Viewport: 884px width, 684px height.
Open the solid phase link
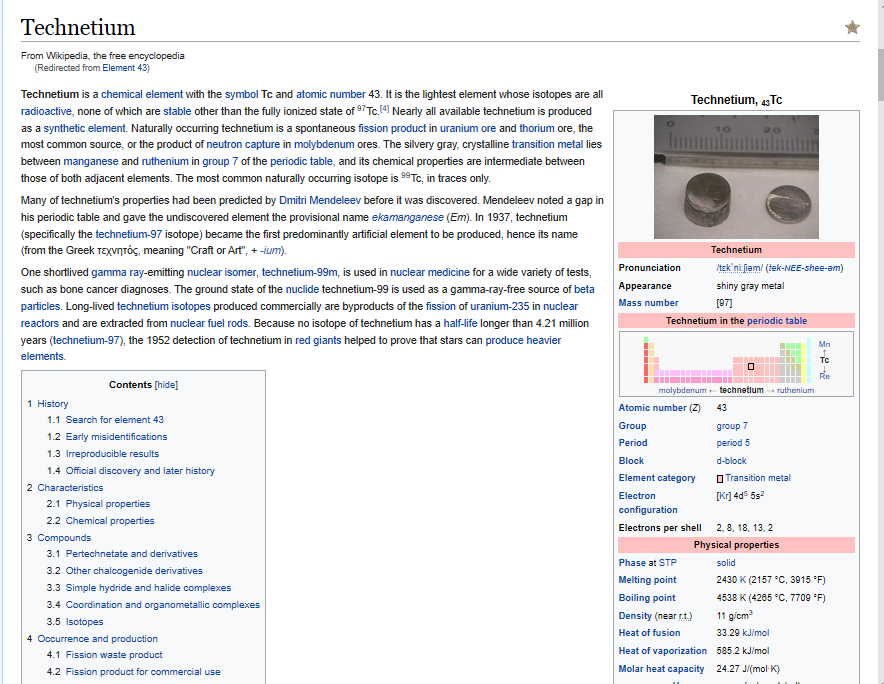[x=726, y=563]
